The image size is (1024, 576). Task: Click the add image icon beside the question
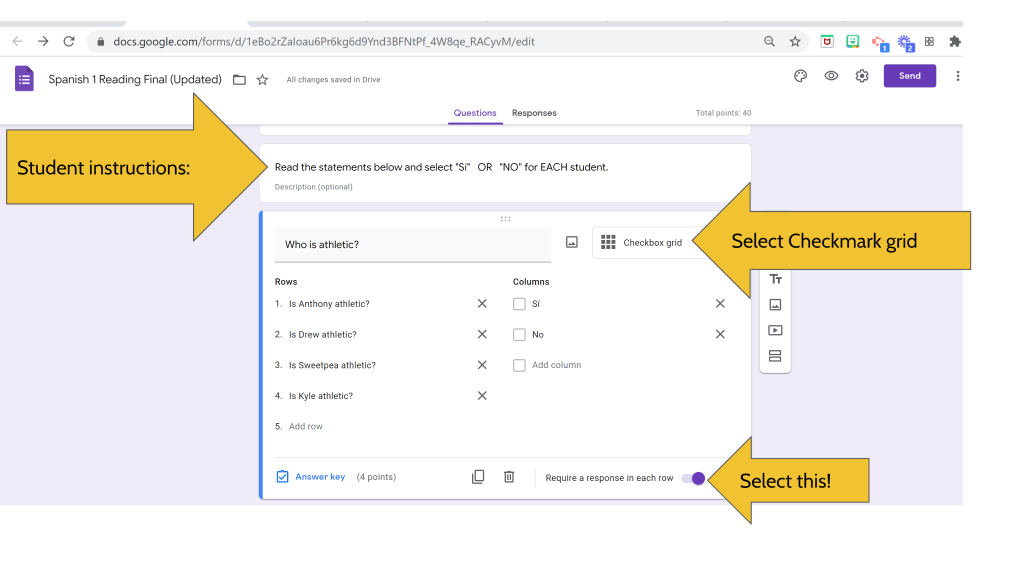click(x=572, y=242)
